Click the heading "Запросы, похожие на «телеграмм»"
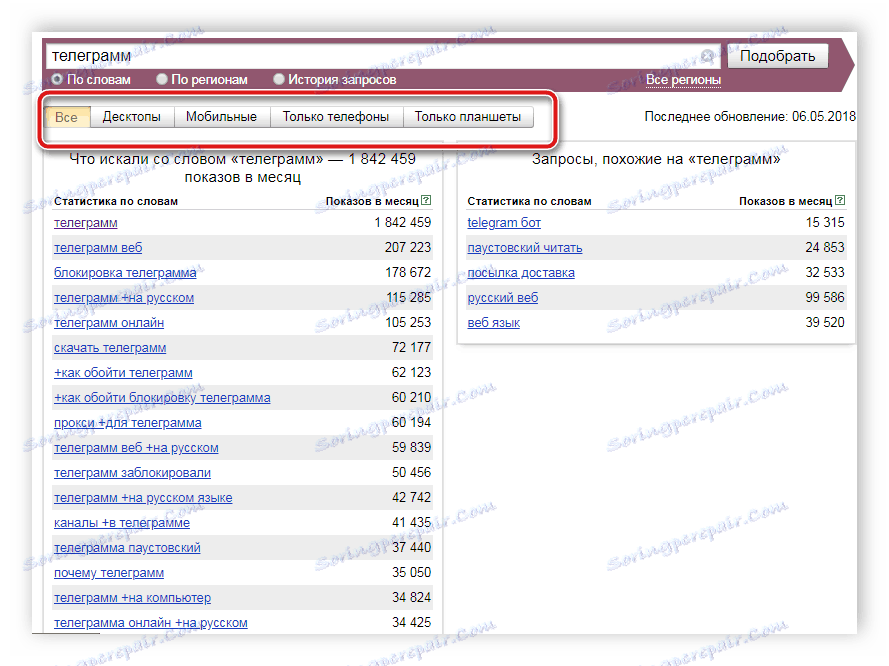This screenshot has height=666, width=889. [x=656, y=159]
